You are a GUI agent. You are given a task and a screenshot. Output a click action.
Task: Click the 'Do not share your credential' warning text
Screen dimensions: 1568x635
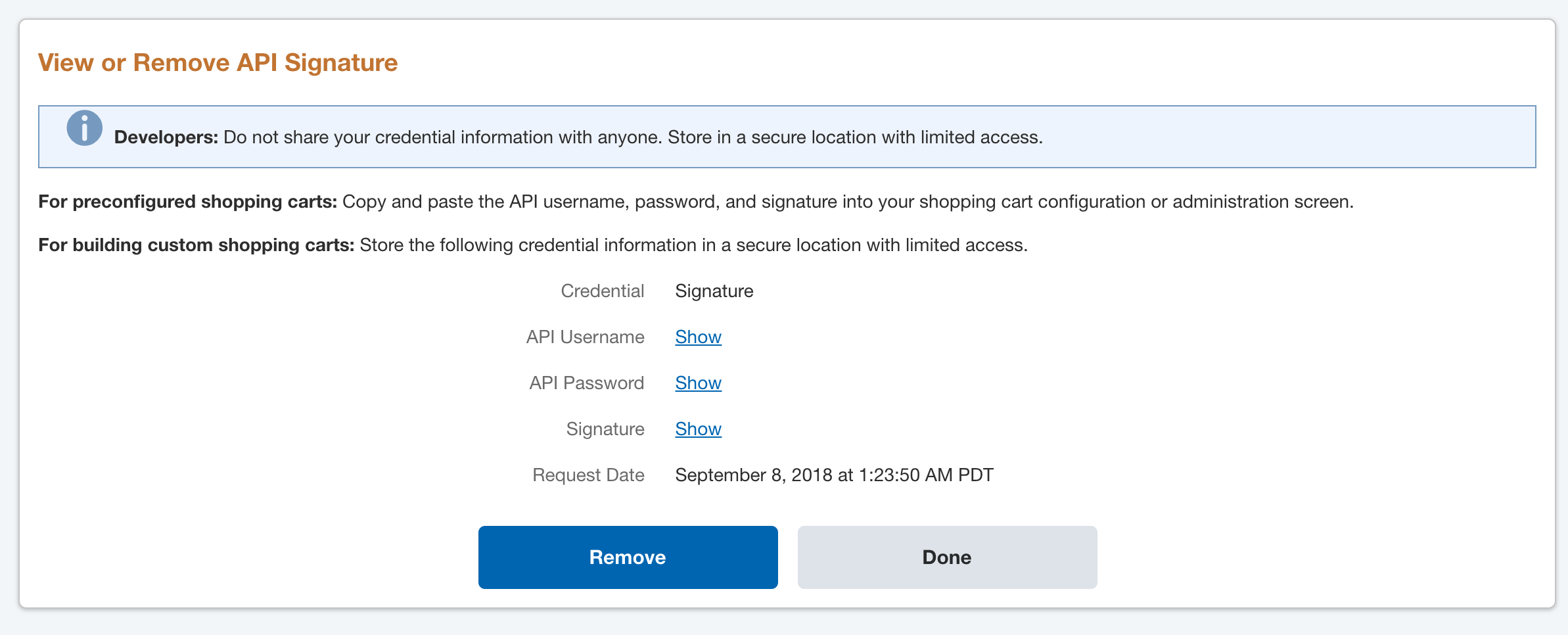click(632, 137)
